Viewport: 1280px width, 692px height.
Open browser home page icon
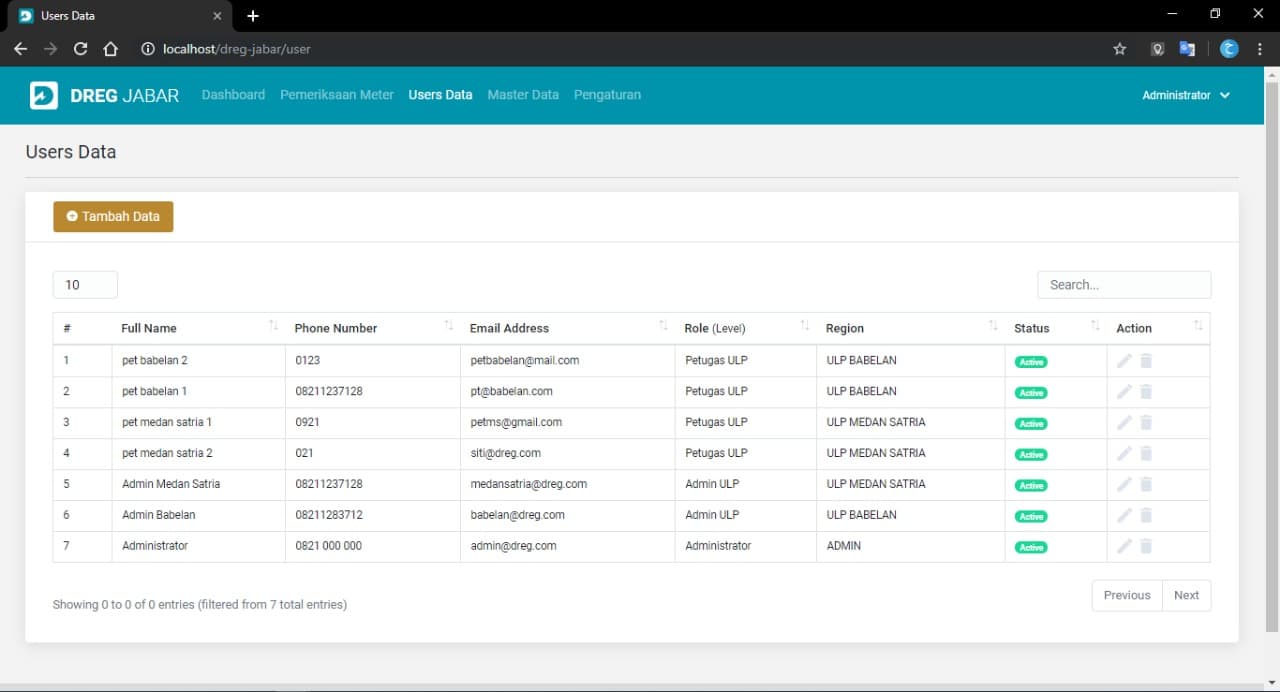pyautogui.click(x=111, y=48)
